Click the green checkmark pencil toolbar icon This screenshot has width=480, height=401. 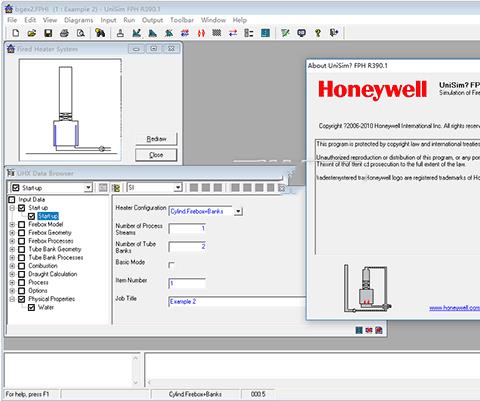[285, 33]
